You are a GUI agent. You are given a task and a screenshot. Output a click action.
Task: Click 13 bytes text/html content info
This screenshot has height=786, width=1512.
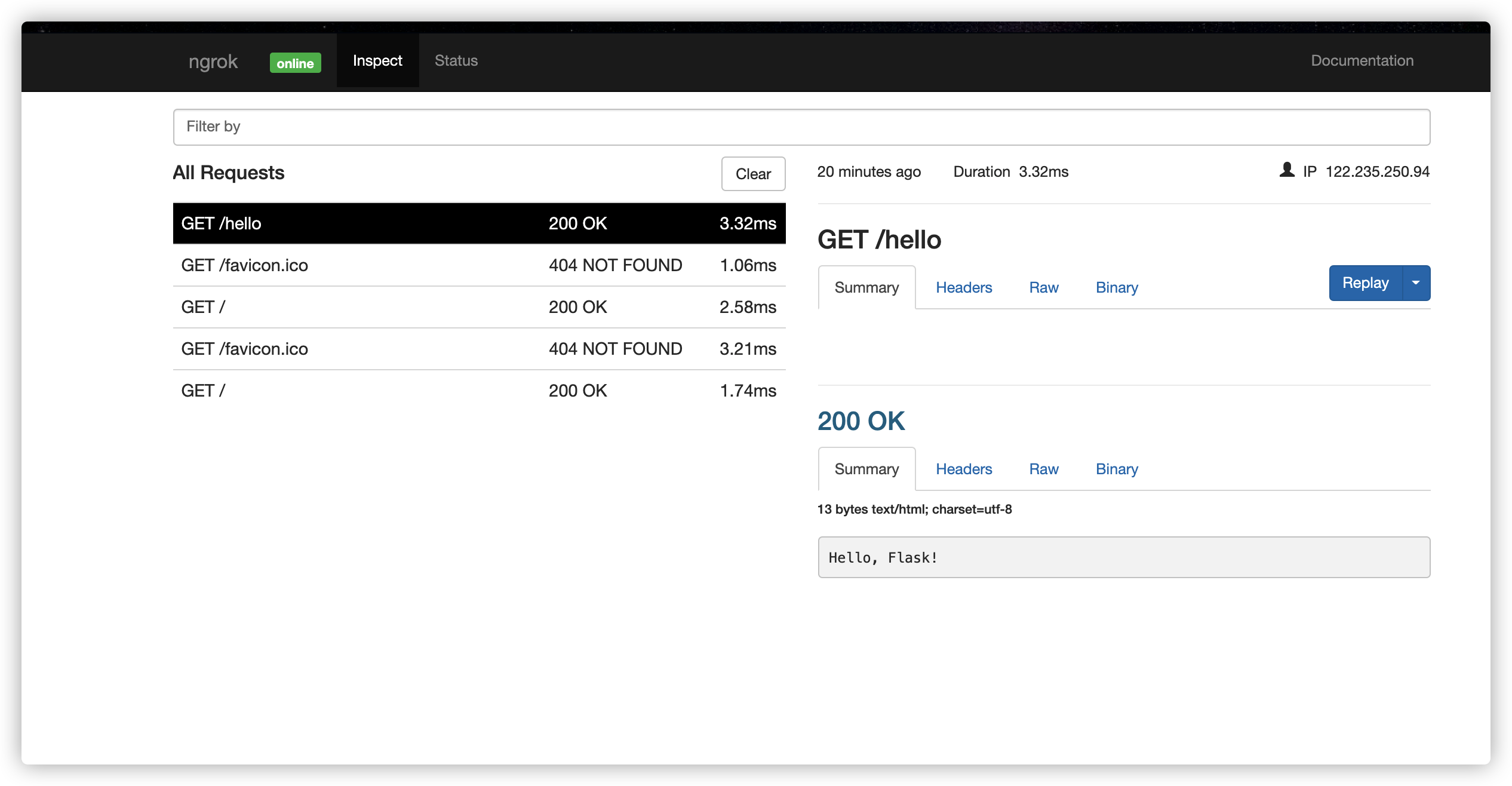(914, 509)
